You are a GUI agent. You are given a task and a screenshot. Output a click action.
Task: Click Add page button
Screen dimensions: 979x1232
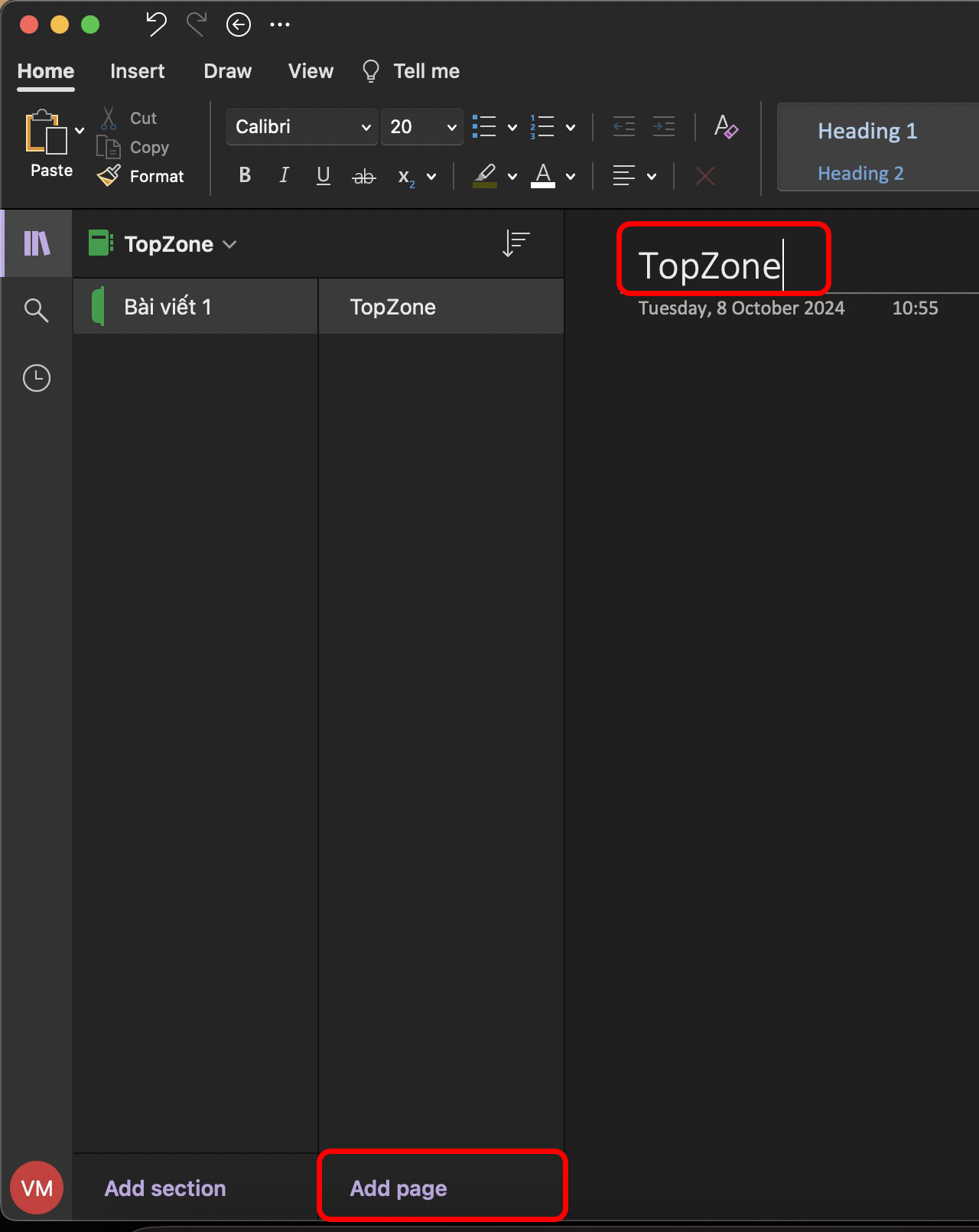(x=398, y=1188)
